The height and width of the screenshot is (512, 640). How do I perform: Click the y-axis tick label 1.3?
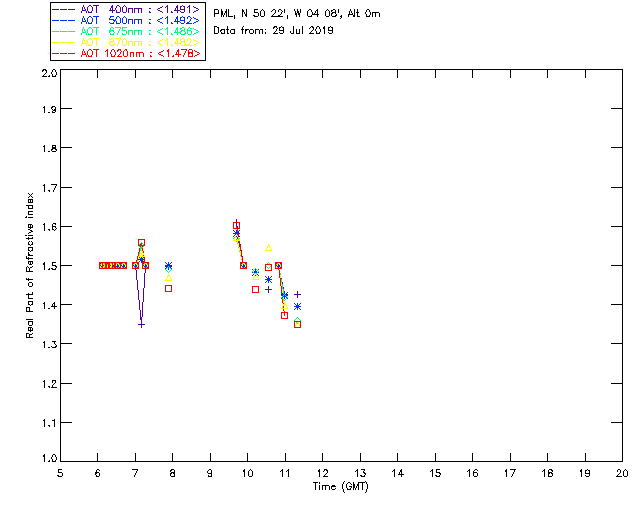click(49, 344)
